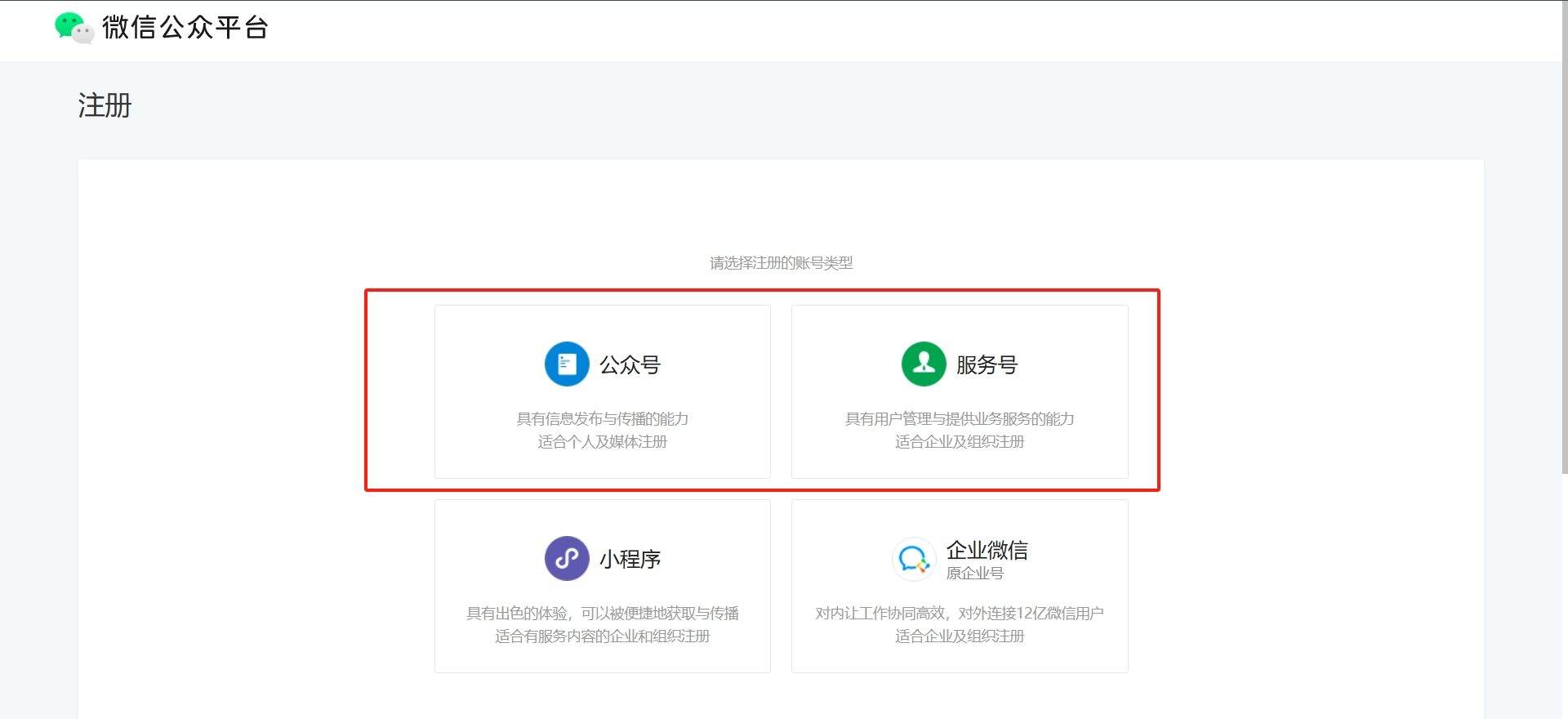Click the 企业微信 chat bubble icon
The image size is (1568, 719).
[x=914, y=559]
